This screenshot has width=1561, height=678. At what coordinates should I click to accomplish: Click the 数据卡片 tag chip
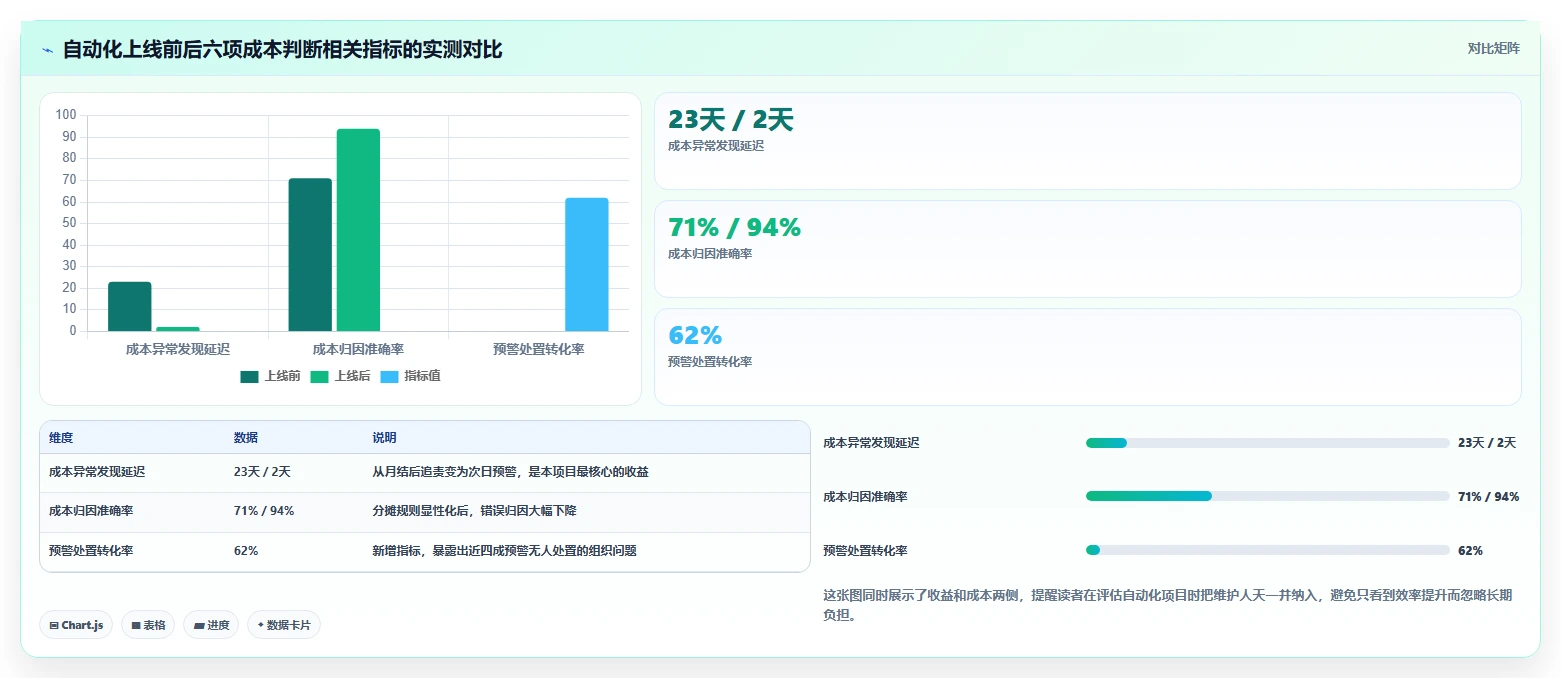[284, 625]
